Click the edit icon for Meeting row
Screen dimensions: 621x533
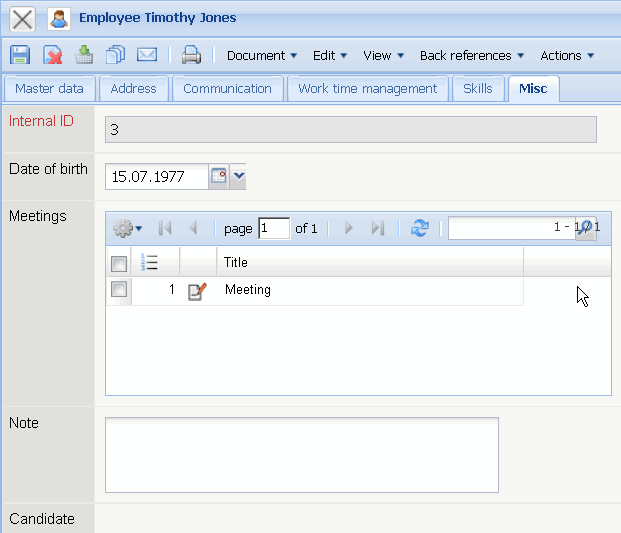[x=197, y=291]
